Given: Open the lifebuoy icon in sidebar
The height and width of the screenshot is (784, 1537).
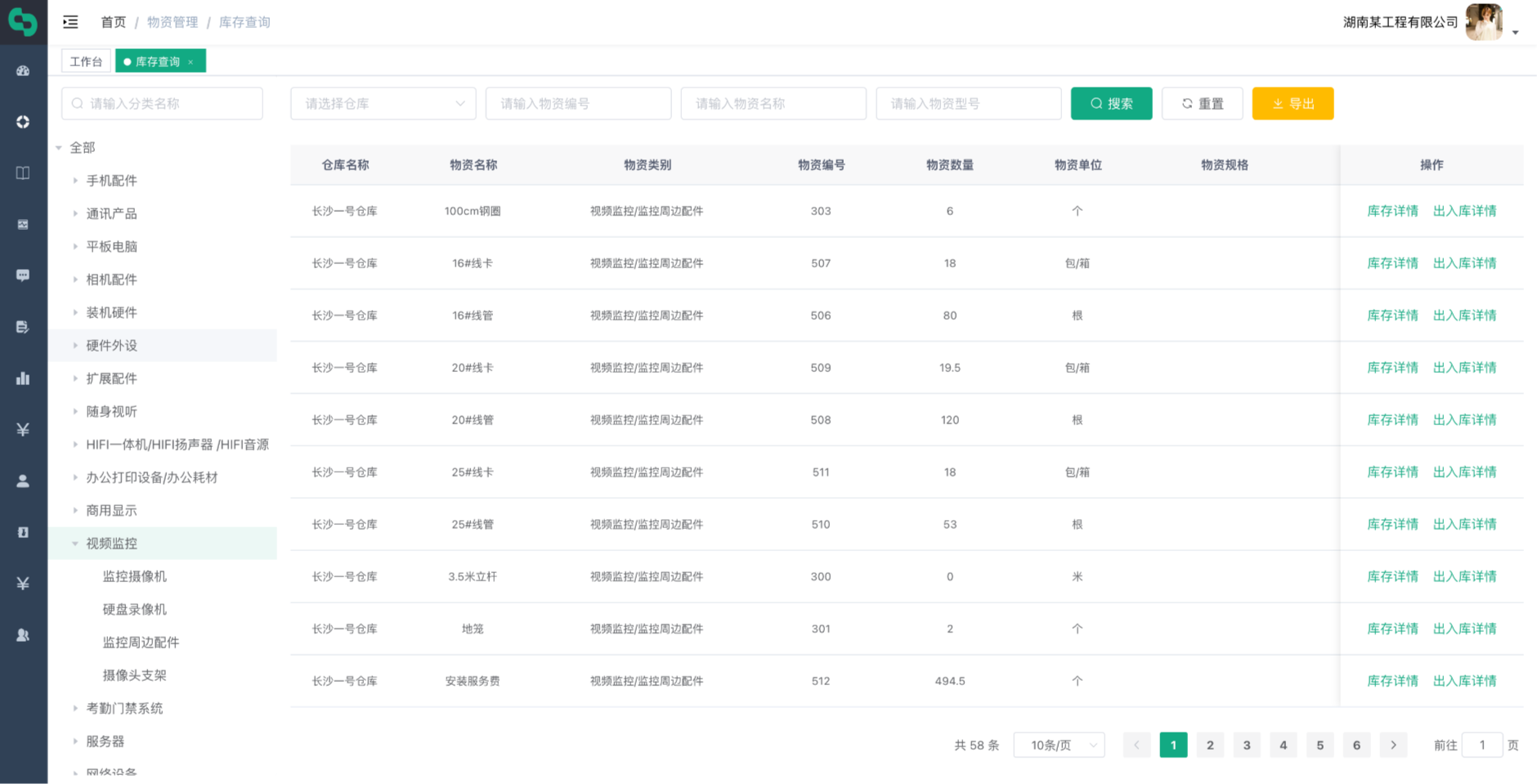Looking at the screenshot, I should point(23,122).
